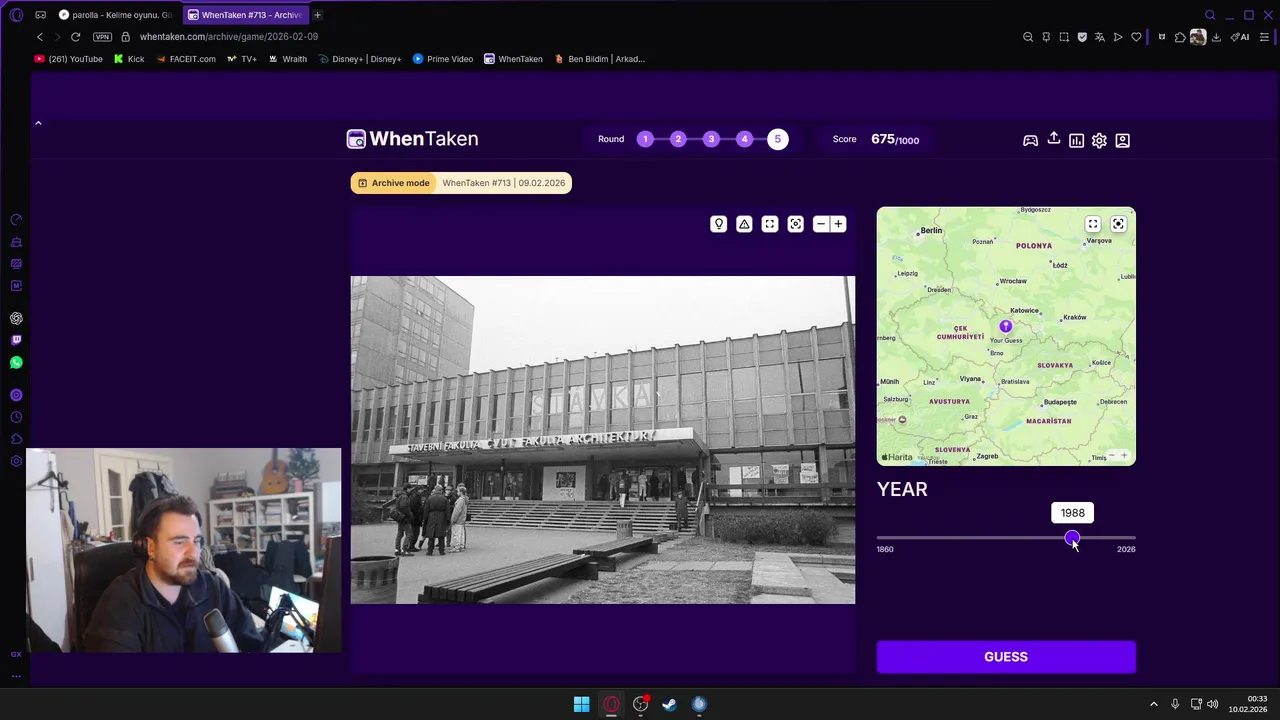Toggle the VPN badge in address bar
The height and width of the screenshot is (720, 1280).
click(x=102, y=37)
